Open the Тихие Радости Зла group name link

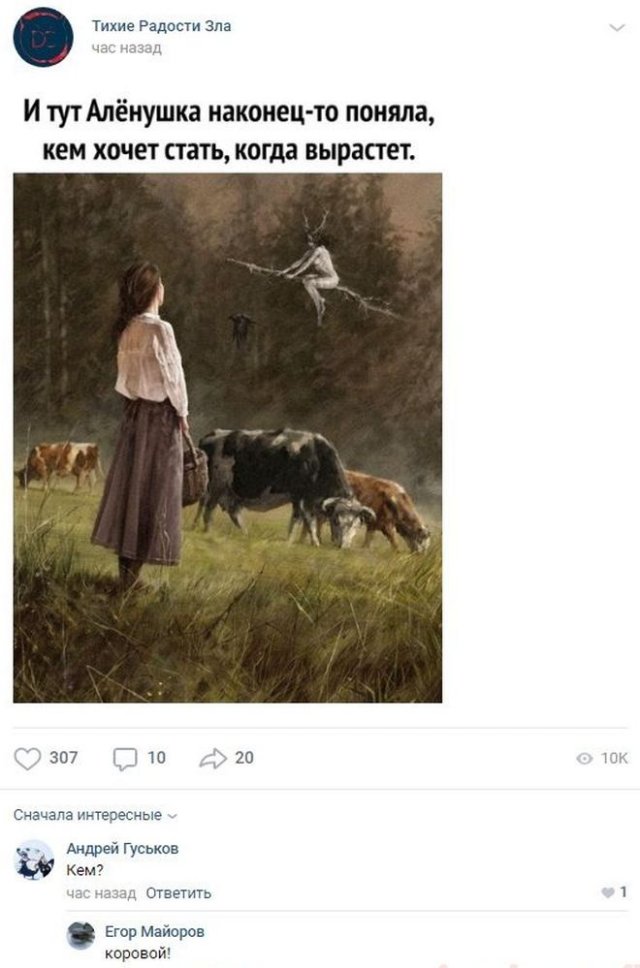tap(160, 26)
